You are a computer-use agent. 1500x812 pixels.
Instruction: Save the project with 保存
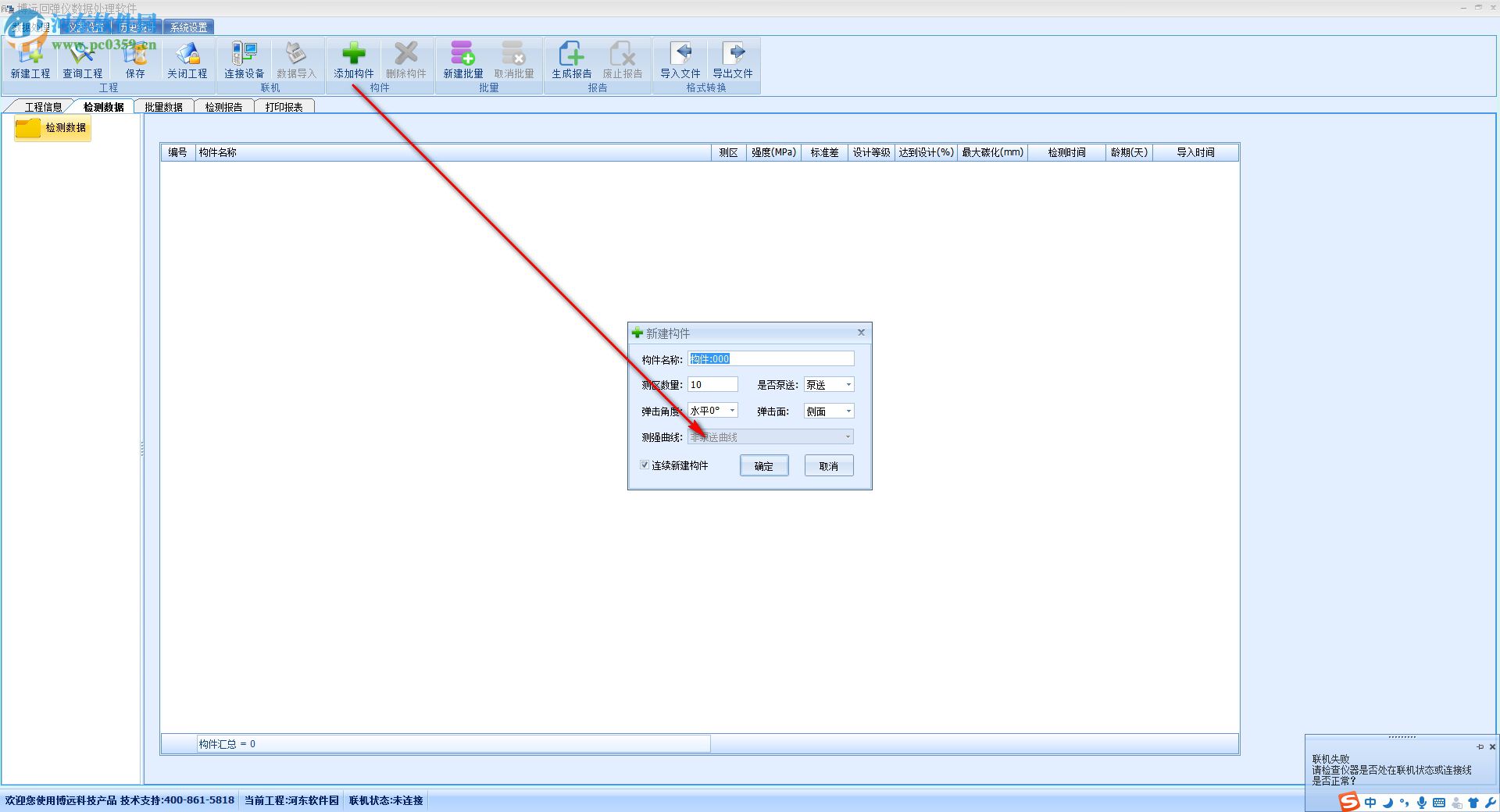coord(135,60)
